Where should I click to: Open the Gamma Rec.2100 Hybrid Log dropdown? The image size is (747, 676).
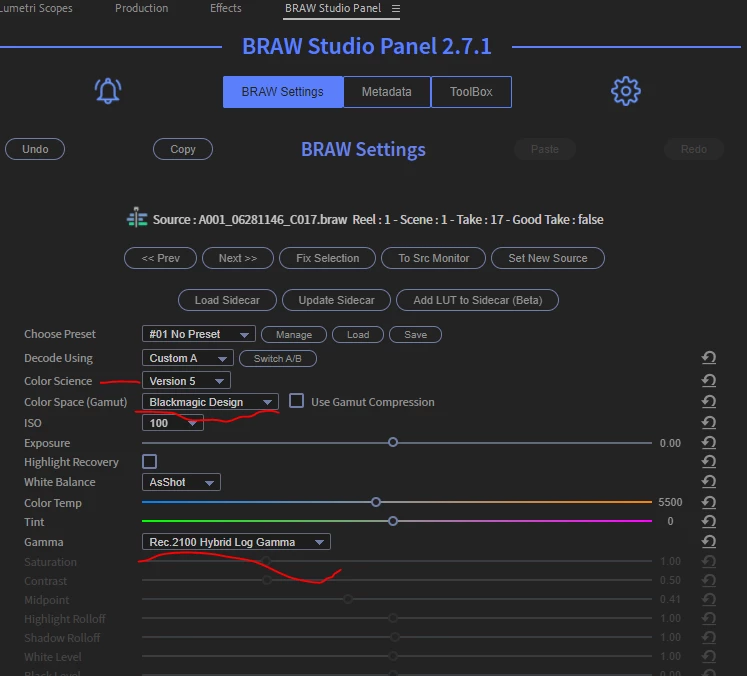point(236,542)
